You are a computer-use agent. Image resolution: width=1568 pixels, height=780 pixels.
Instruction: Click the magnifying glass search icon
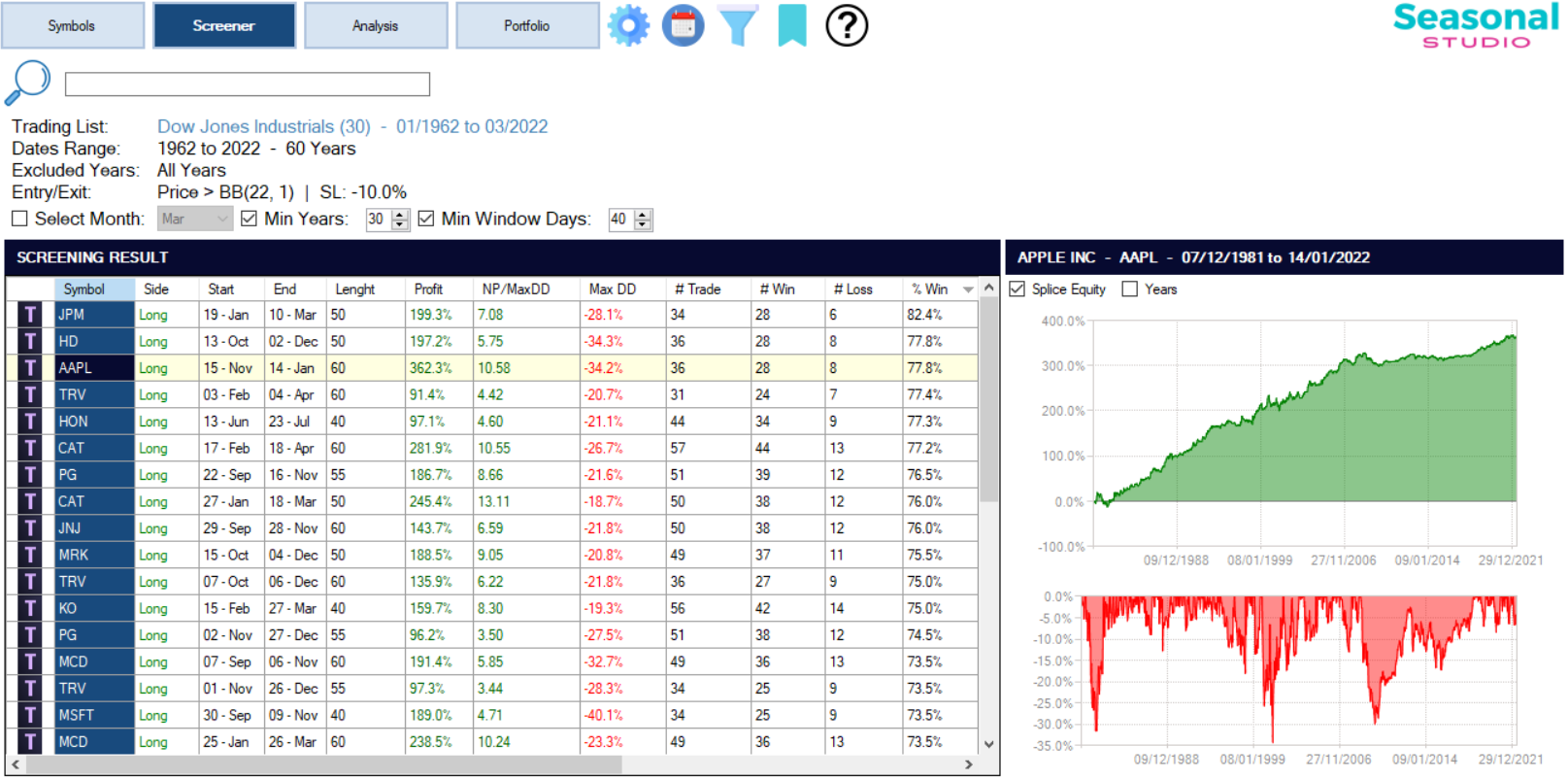click(x=28, y=83)
